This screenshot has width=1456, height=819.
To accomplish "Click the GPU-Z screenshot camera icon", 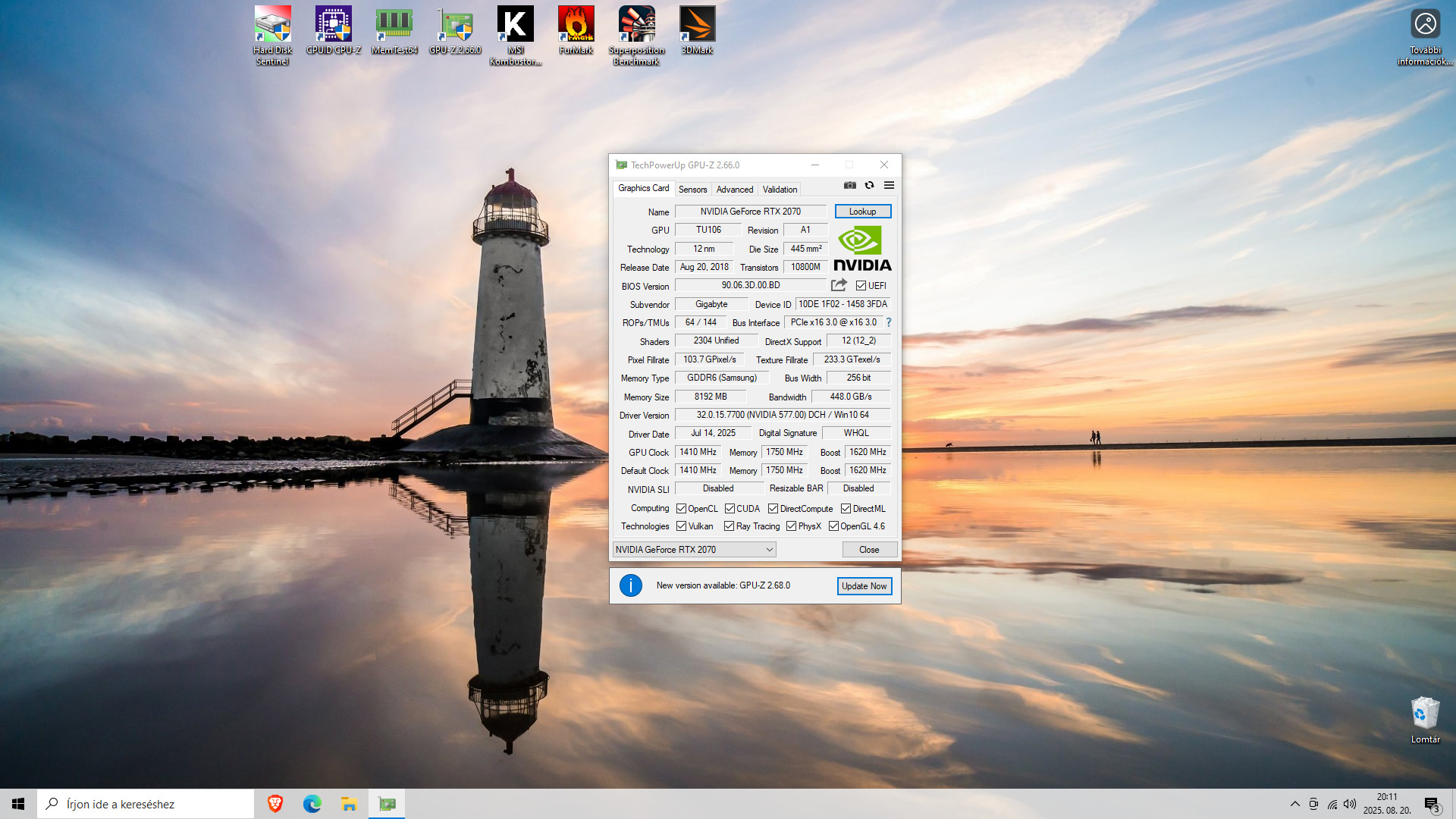I will pyautogui.click(x=850, y=185).
